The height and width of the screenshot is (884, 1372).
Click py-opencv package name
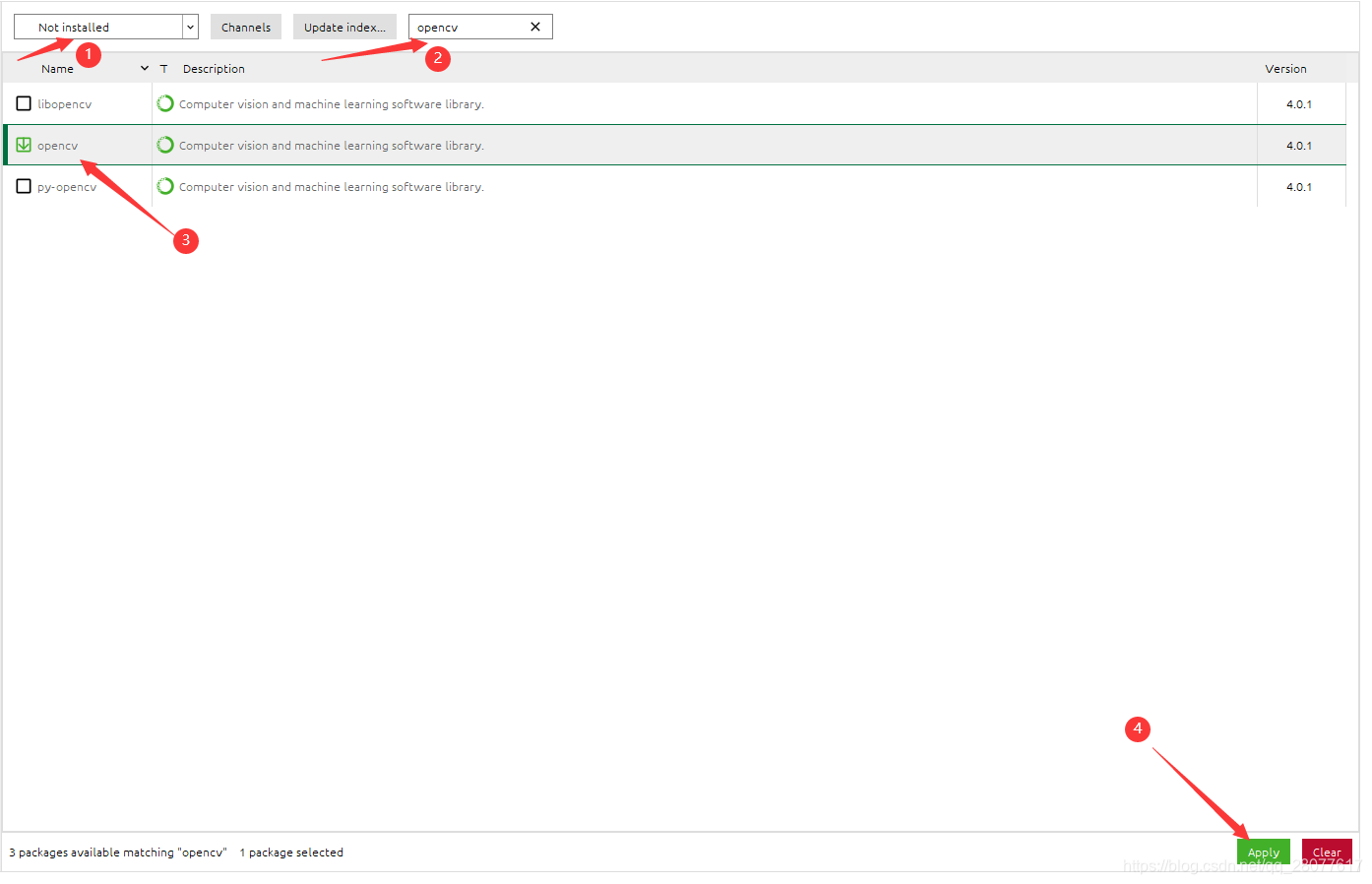(67, 187)
